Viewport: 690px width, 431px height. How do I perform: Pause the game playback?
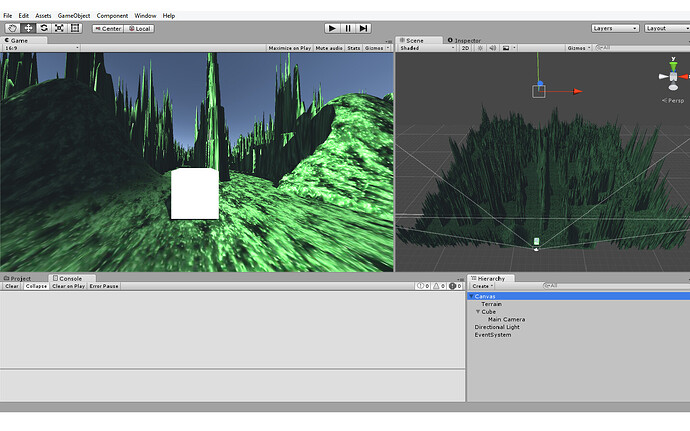348,28
